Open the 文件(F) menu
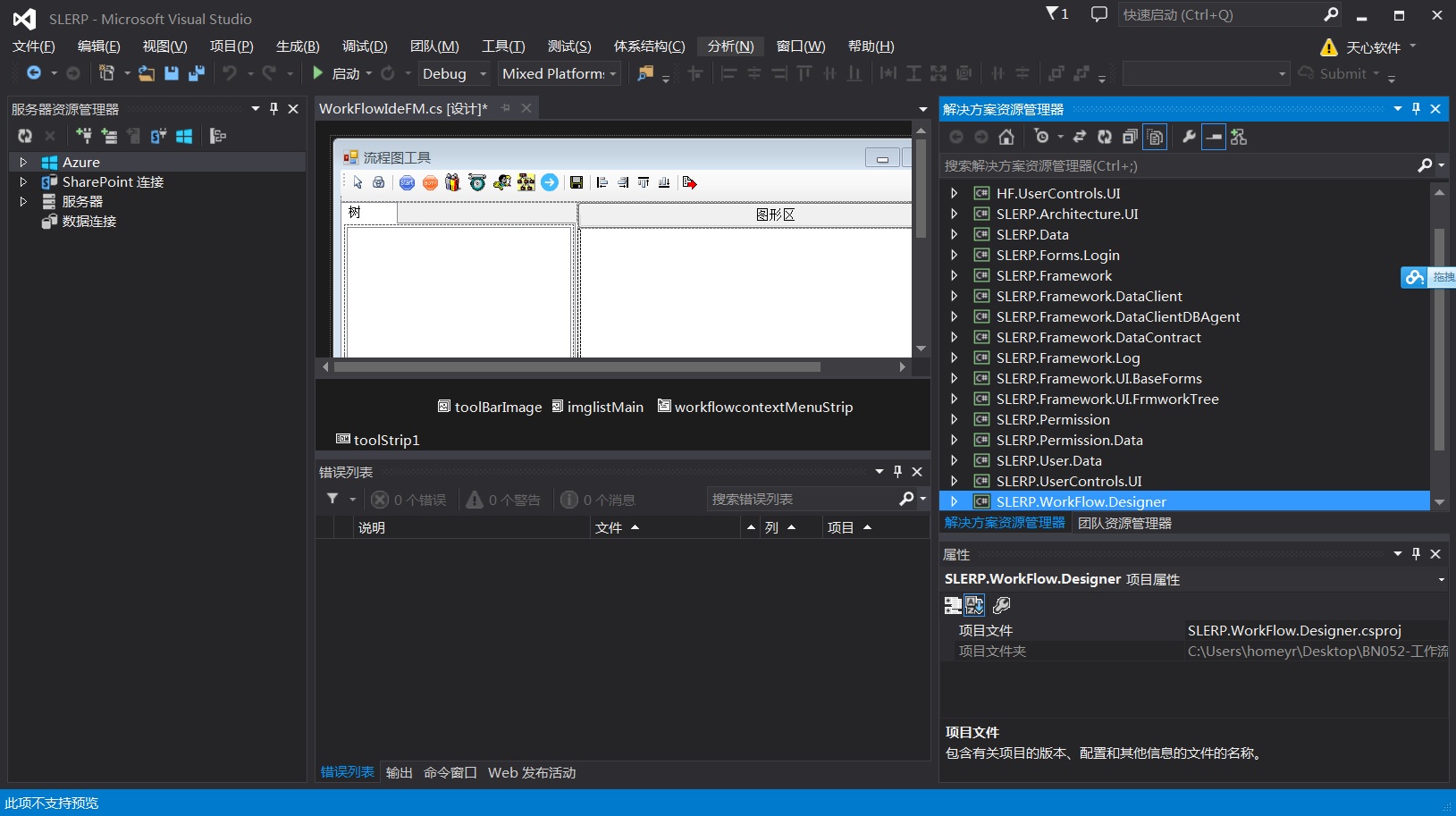The width and height of the screenshot is (1456, 816). pyautogui.click(x=34, y=46)
